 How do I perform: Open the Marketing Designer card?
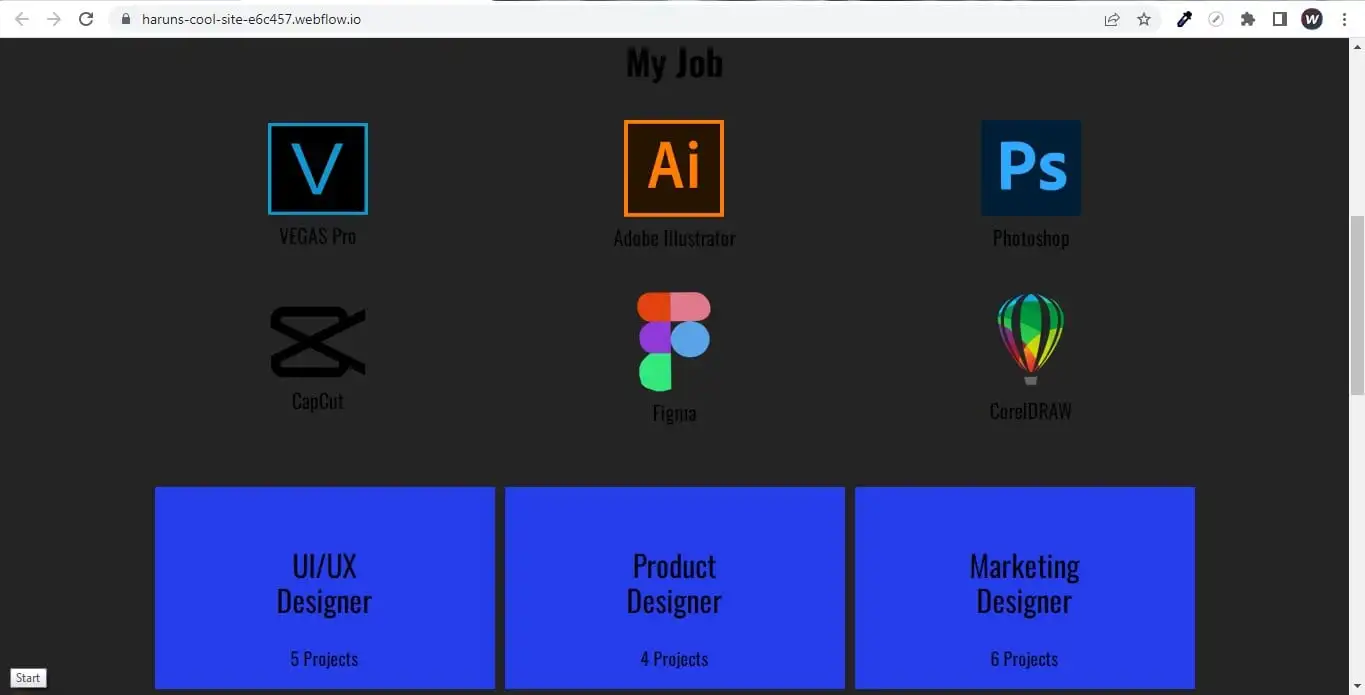(1025, 588)
